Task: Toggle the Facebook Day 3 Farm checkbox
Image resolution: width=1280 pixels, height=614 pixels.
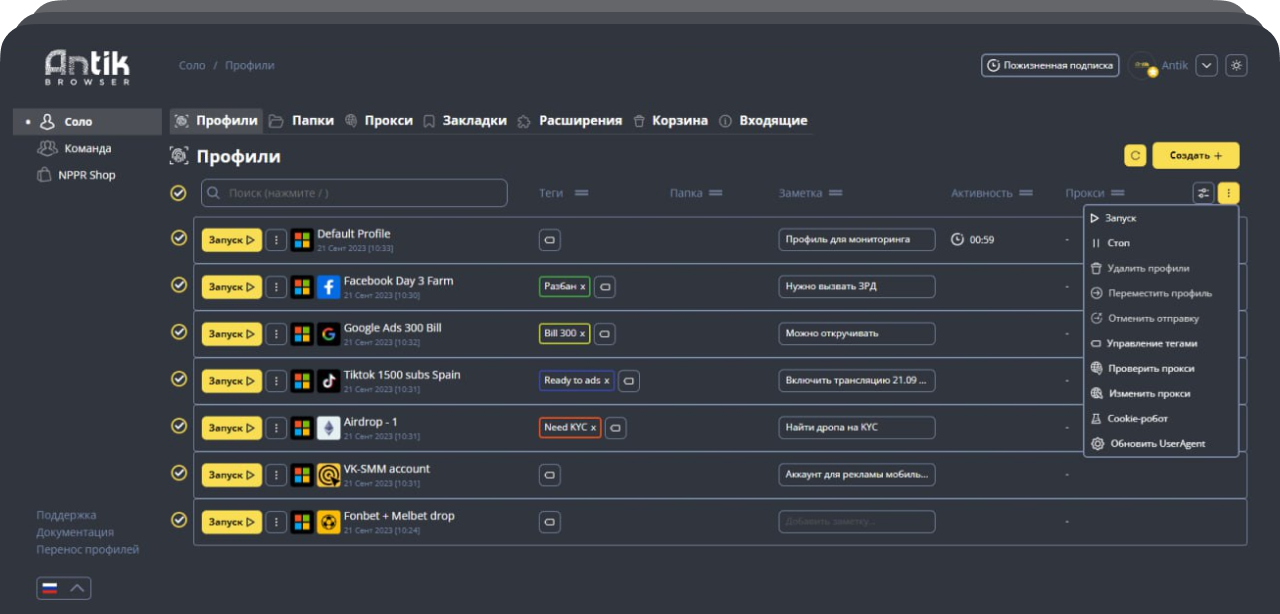Action: (x=179, y=285)
